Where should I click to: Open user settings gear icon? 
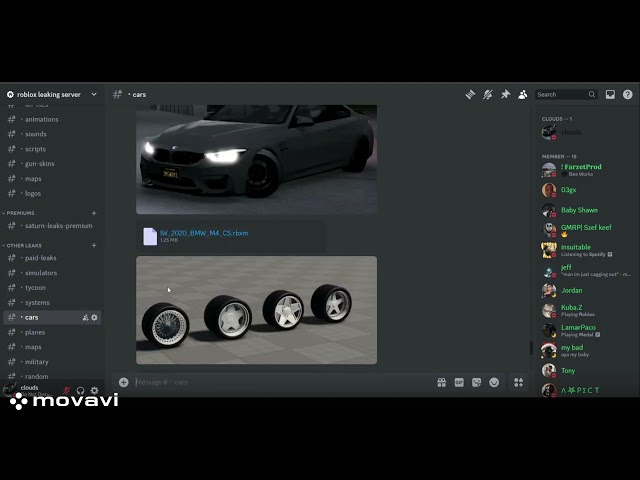(x=94, y=390)
